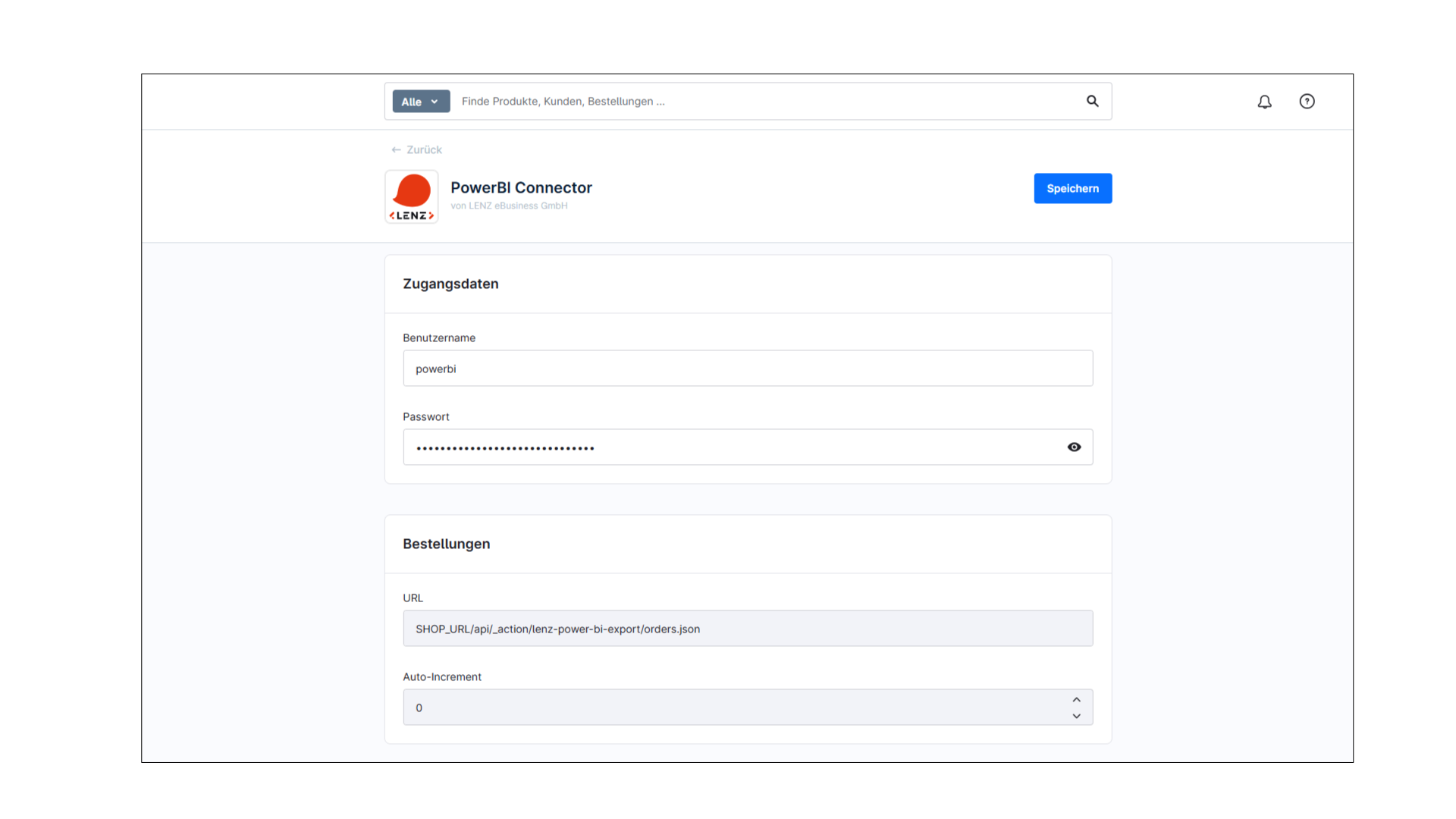Image resolution: width=1456 pixels, height=819 pixels.
Task: Click the magnifier search icon
Action: (x=1092, y=101)
